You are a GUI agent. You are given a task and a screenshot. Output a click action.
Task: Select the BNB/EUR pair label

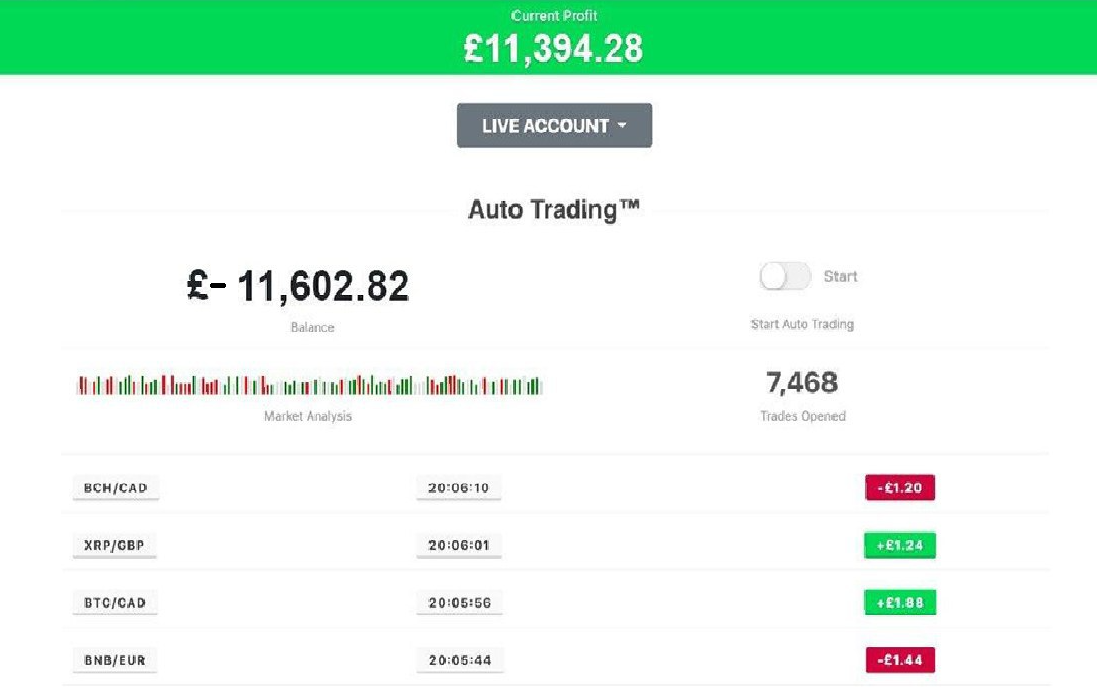point(116,660)
